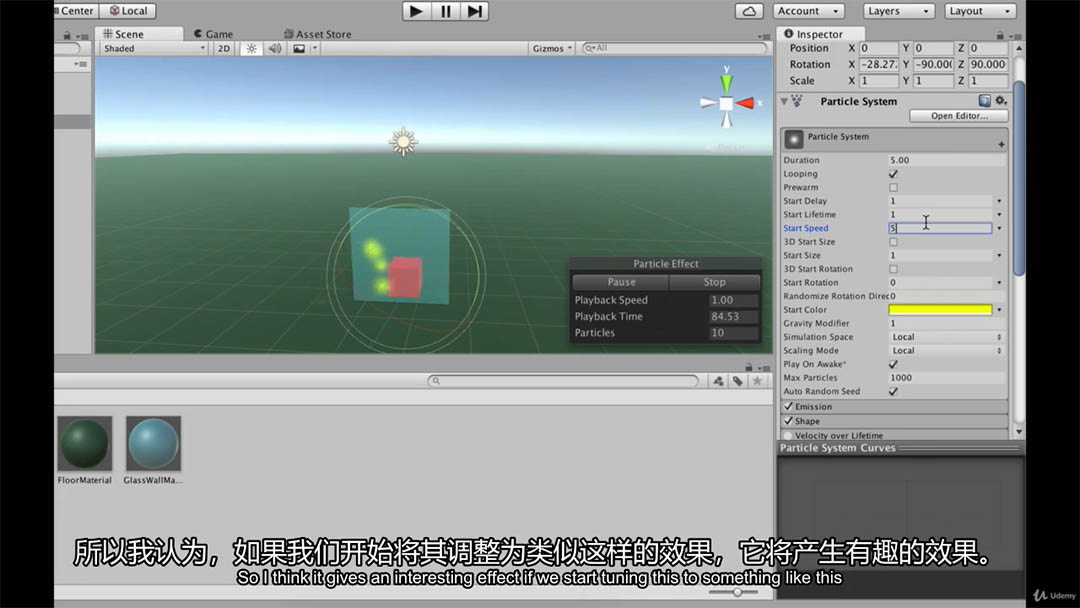Toggle Emission module checkbox
Viewport: 1080px width, 608px height.
[x=789, y=406]
